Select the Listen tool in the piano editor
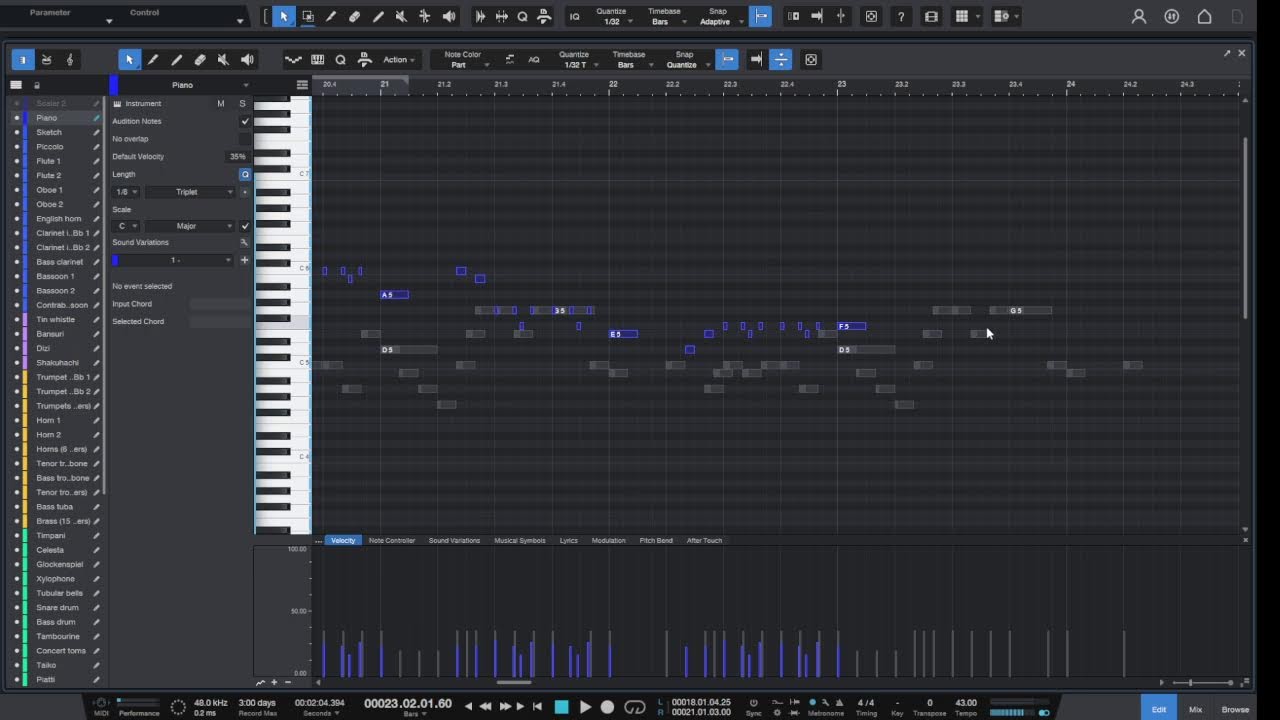 pyautogui.click(x=247, y=60)
